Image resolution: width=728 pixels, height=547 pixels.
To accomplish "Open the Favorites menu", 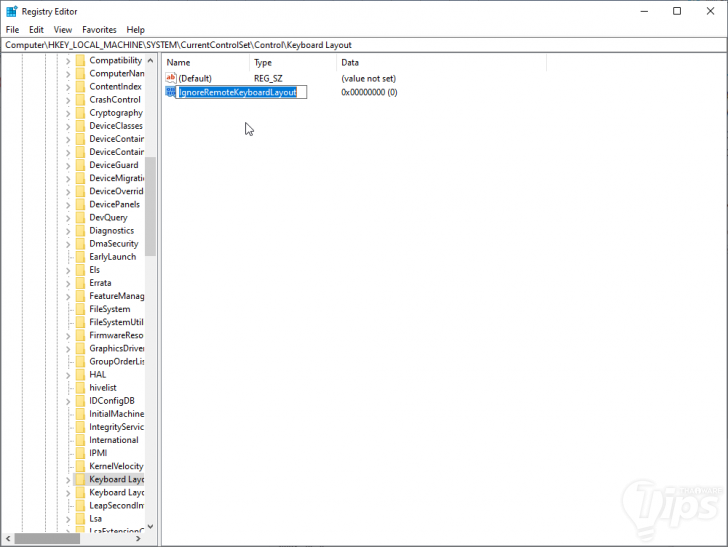I will (x=99, y=30).
